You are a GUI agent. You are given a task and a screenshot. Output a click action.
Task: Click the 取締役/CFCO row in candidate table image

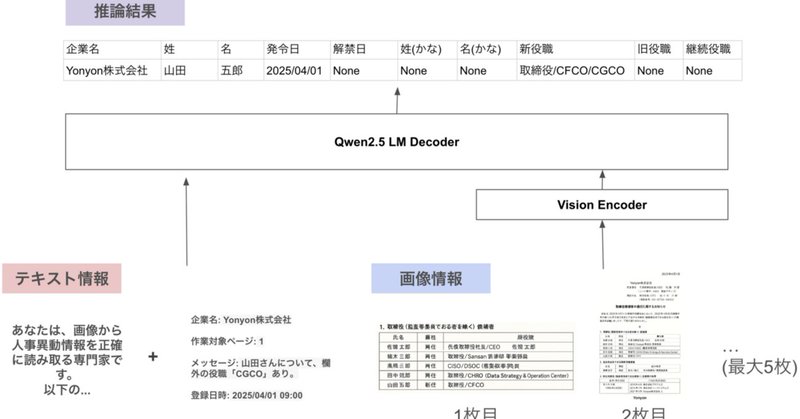[x=476, y=385]
